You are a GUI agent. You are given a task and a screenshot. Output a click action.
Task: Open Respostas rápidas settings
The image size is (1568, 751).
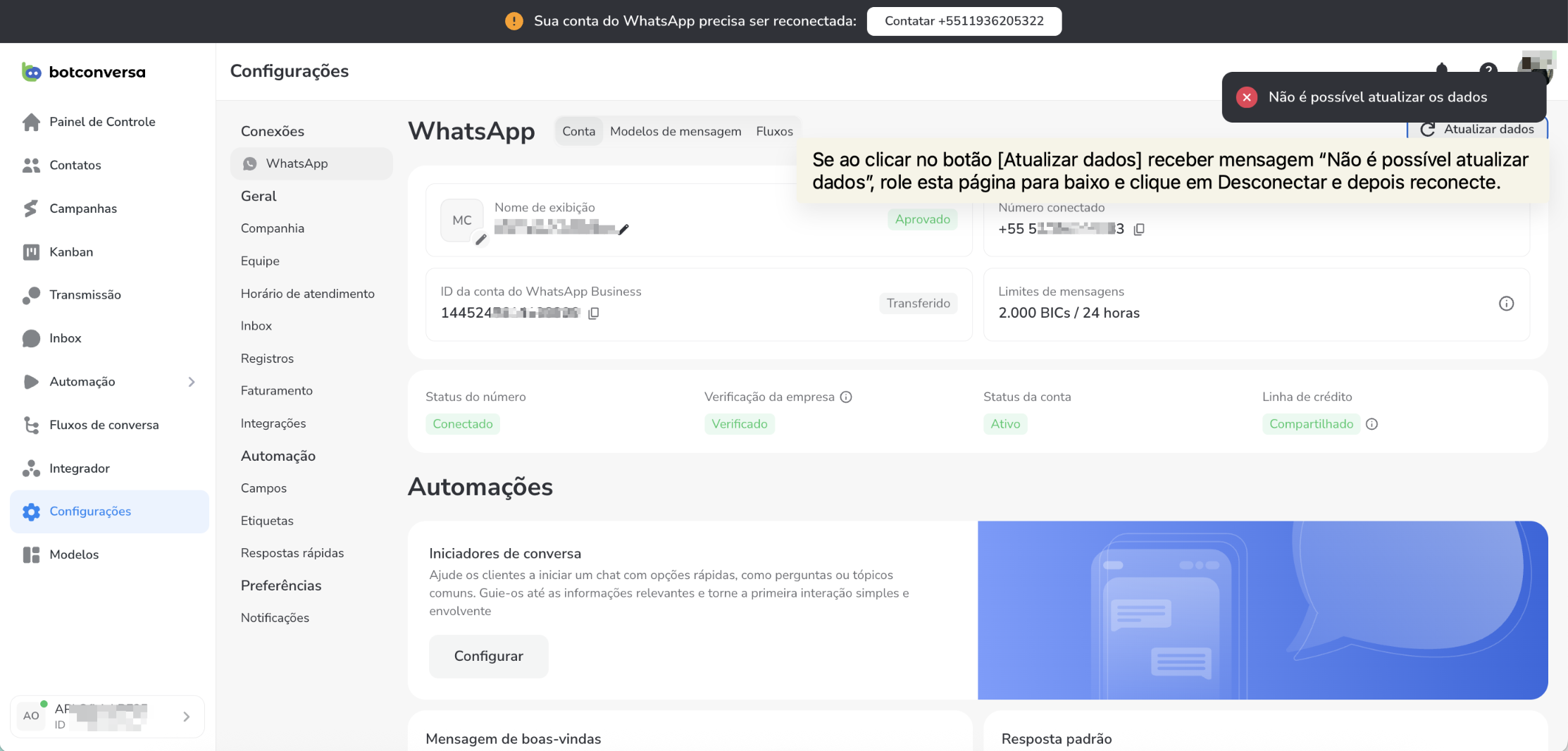pos(292,553)
